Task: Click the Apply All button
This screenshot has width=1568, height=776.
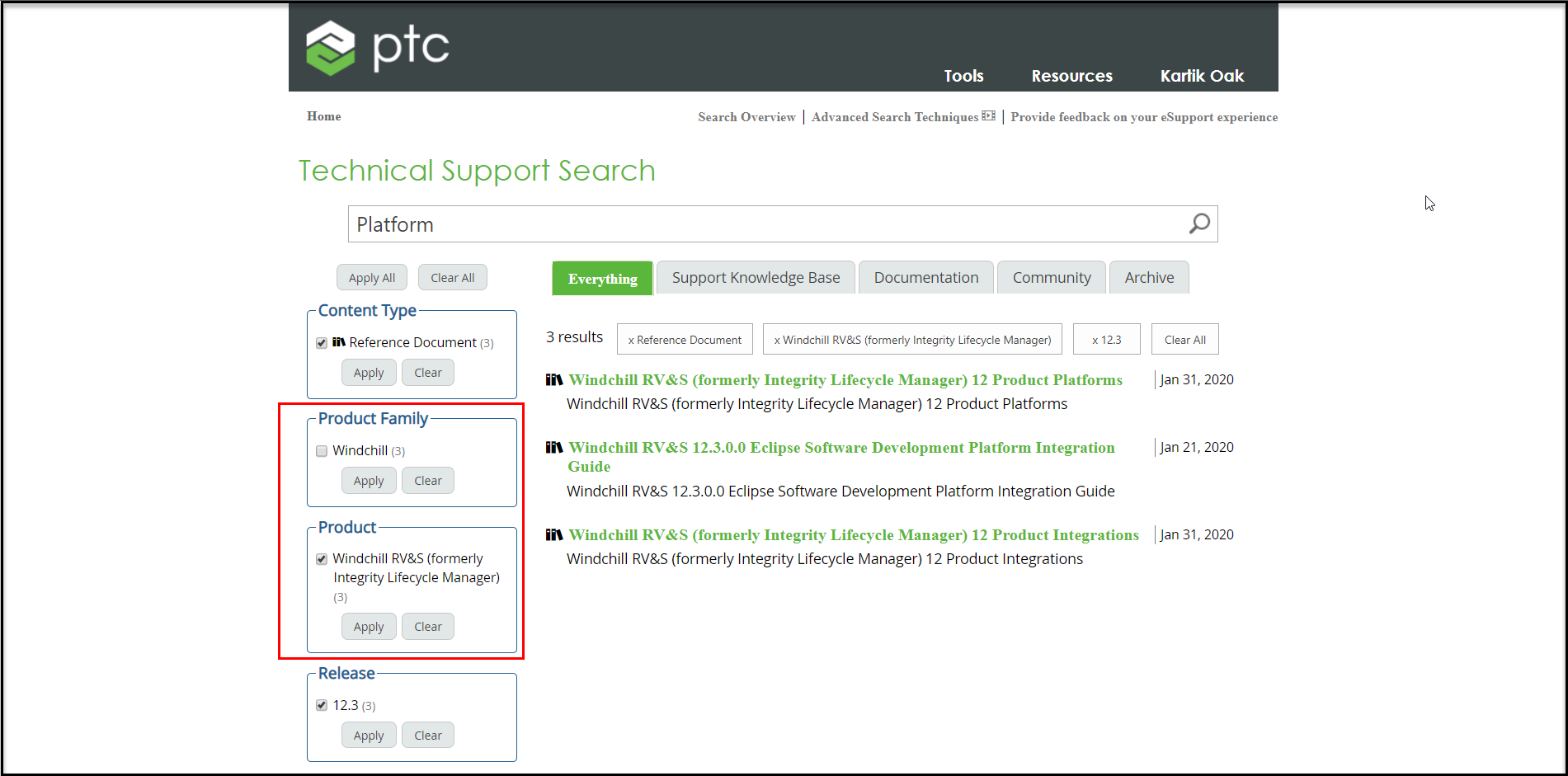Action: (x=371, y=277)
